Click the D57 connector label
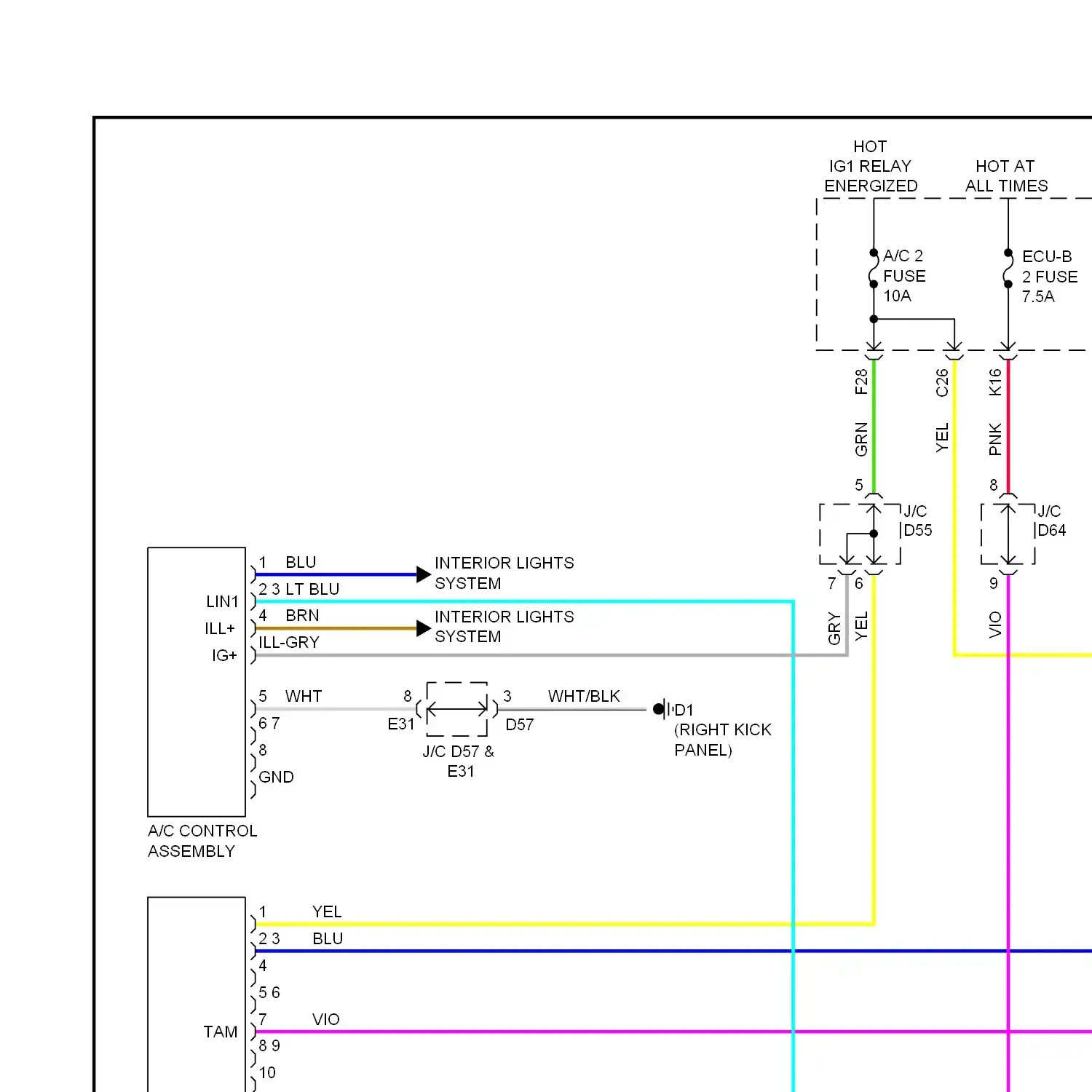This screenshot has width=1092, height=1092. (520, 724)
